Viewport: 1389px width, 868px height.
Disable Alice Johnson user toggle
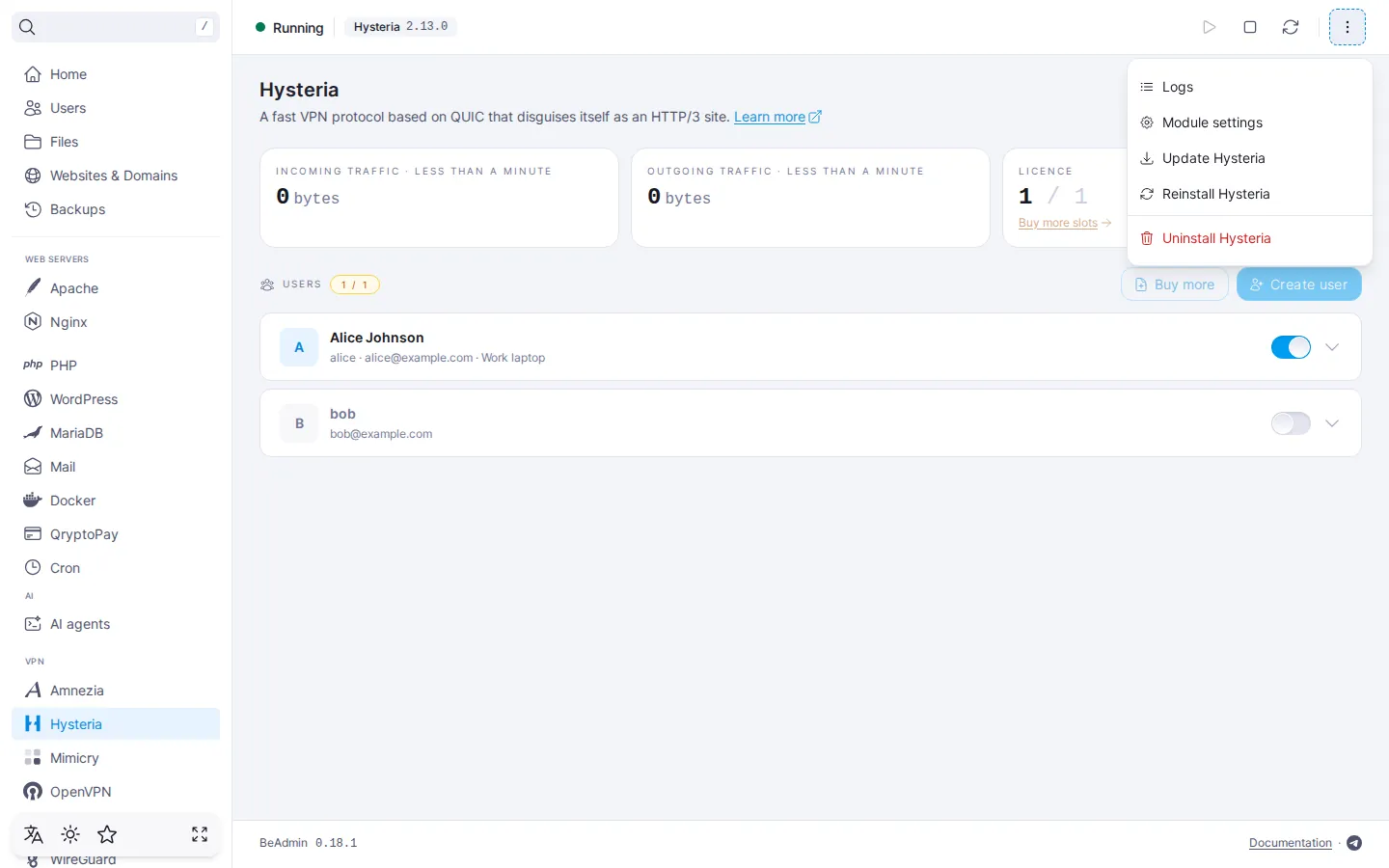[1291, 347]
